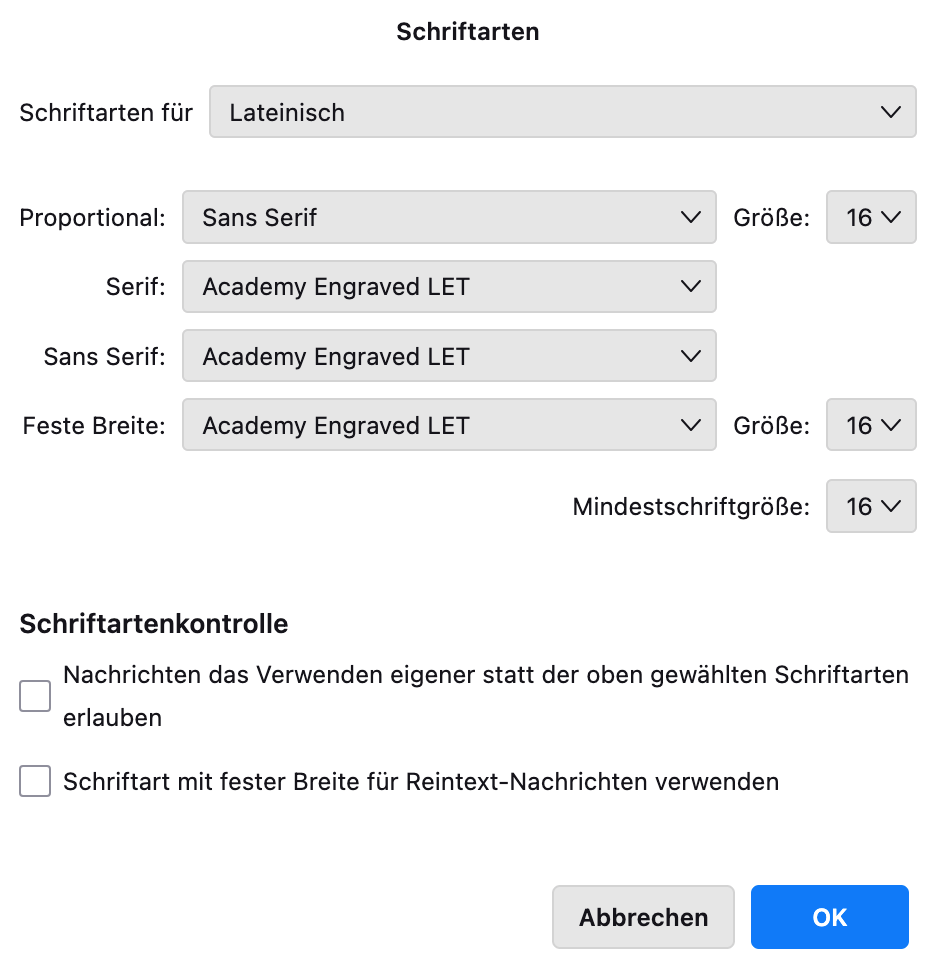This screenshot has height=978, width=938.
Task: Click the "Feste Breite:" label
Action: click(x=94, y=427)
